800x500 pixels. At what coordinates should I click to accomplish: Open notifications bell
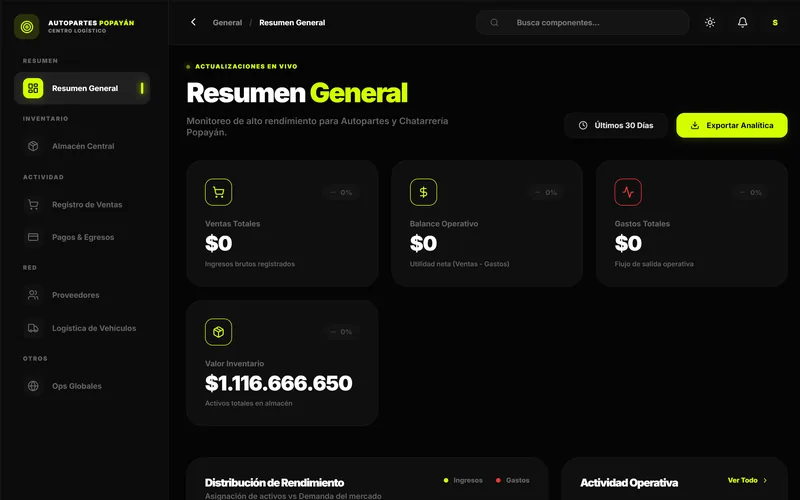click(742, 22)
